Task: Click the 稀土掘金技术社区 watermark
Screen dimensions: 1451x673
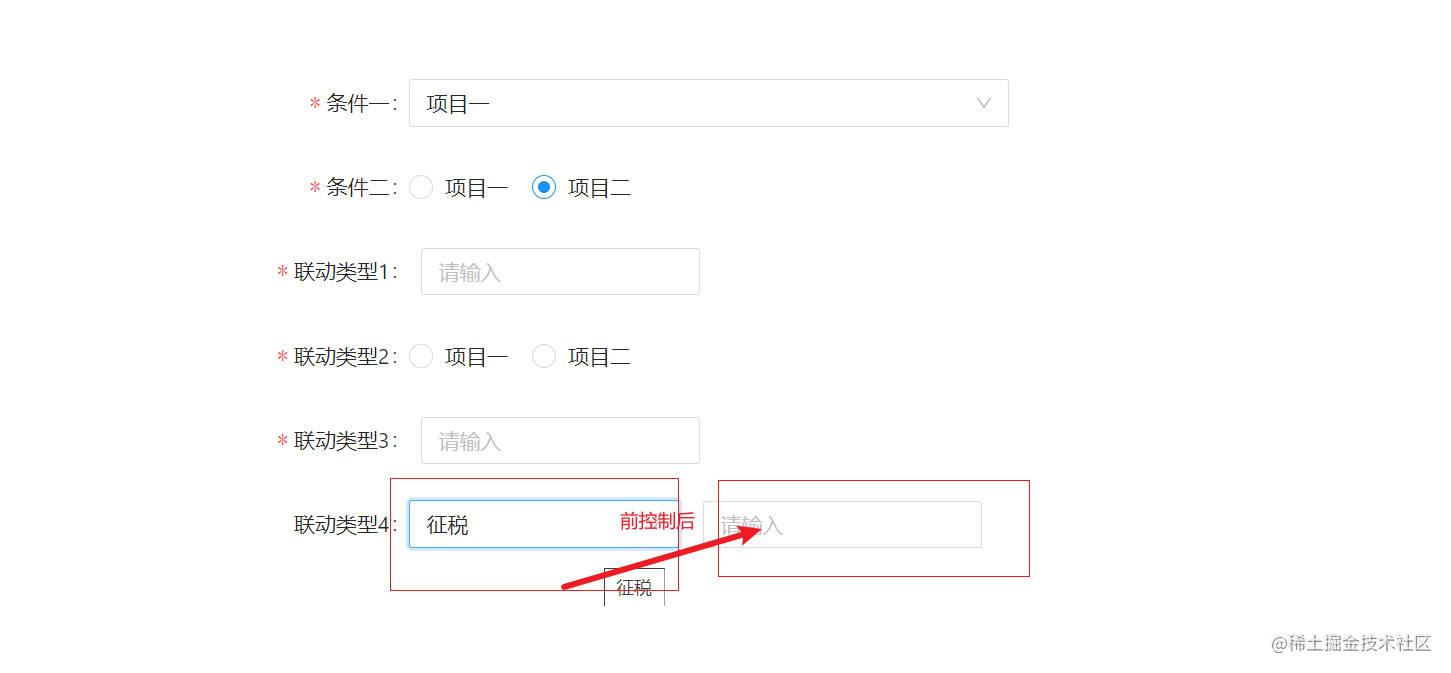Action: [x=1349, y=645]
